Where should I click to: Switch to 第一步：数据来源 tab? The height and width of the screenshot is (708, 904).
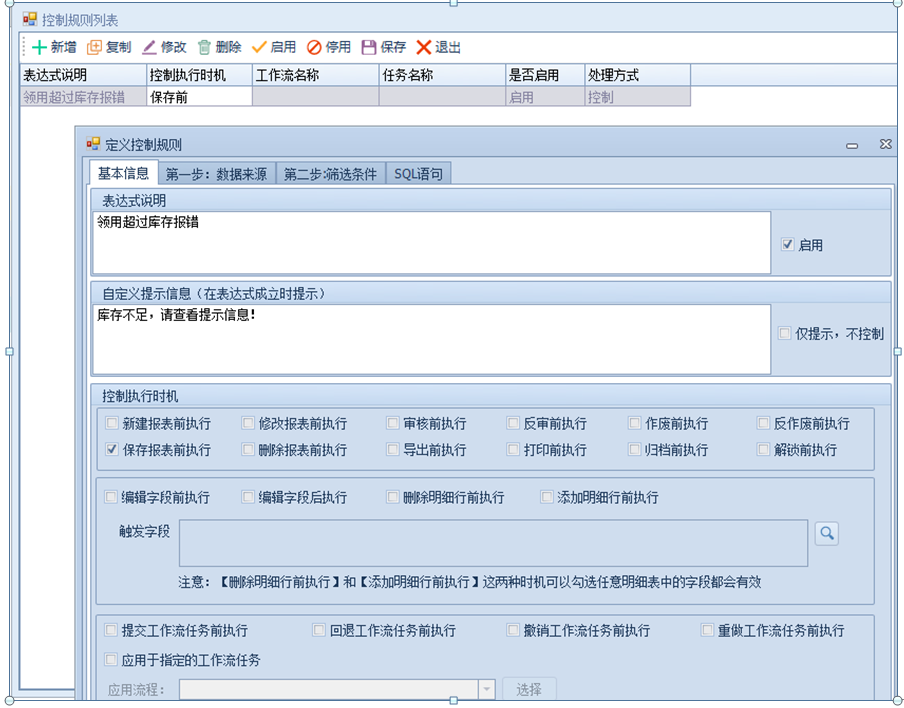(x=216, y=174)
